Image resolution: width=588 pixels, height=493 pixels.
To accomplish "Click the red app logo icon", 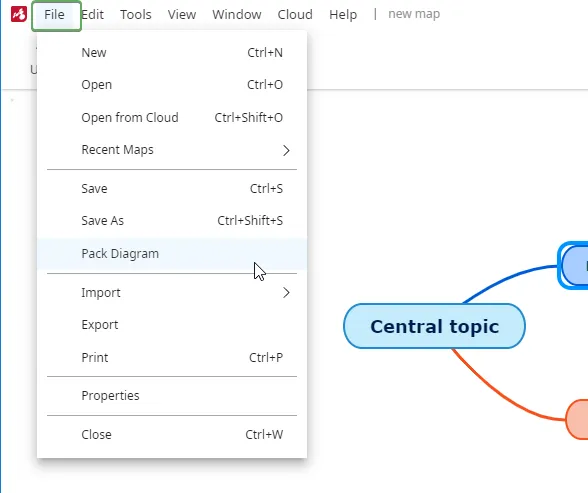I will pos(18,14).
